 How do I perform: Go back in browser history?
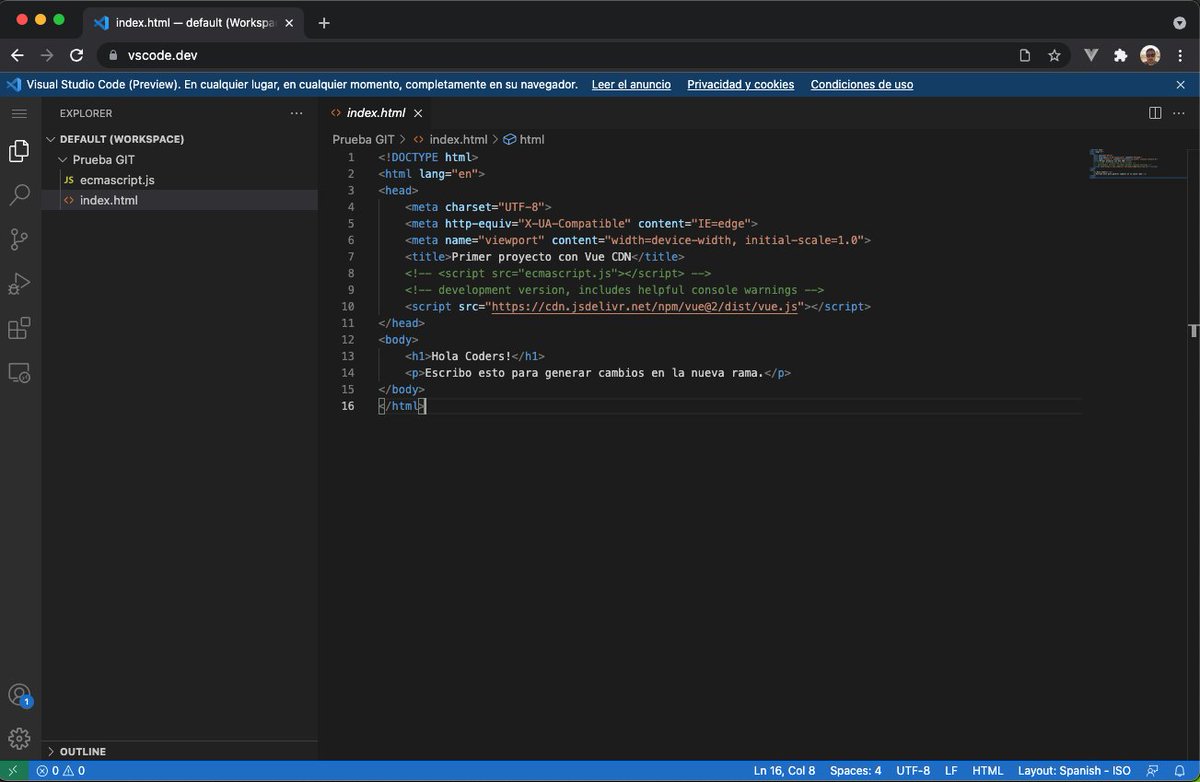pyautogui.click(x=17, y=56)
